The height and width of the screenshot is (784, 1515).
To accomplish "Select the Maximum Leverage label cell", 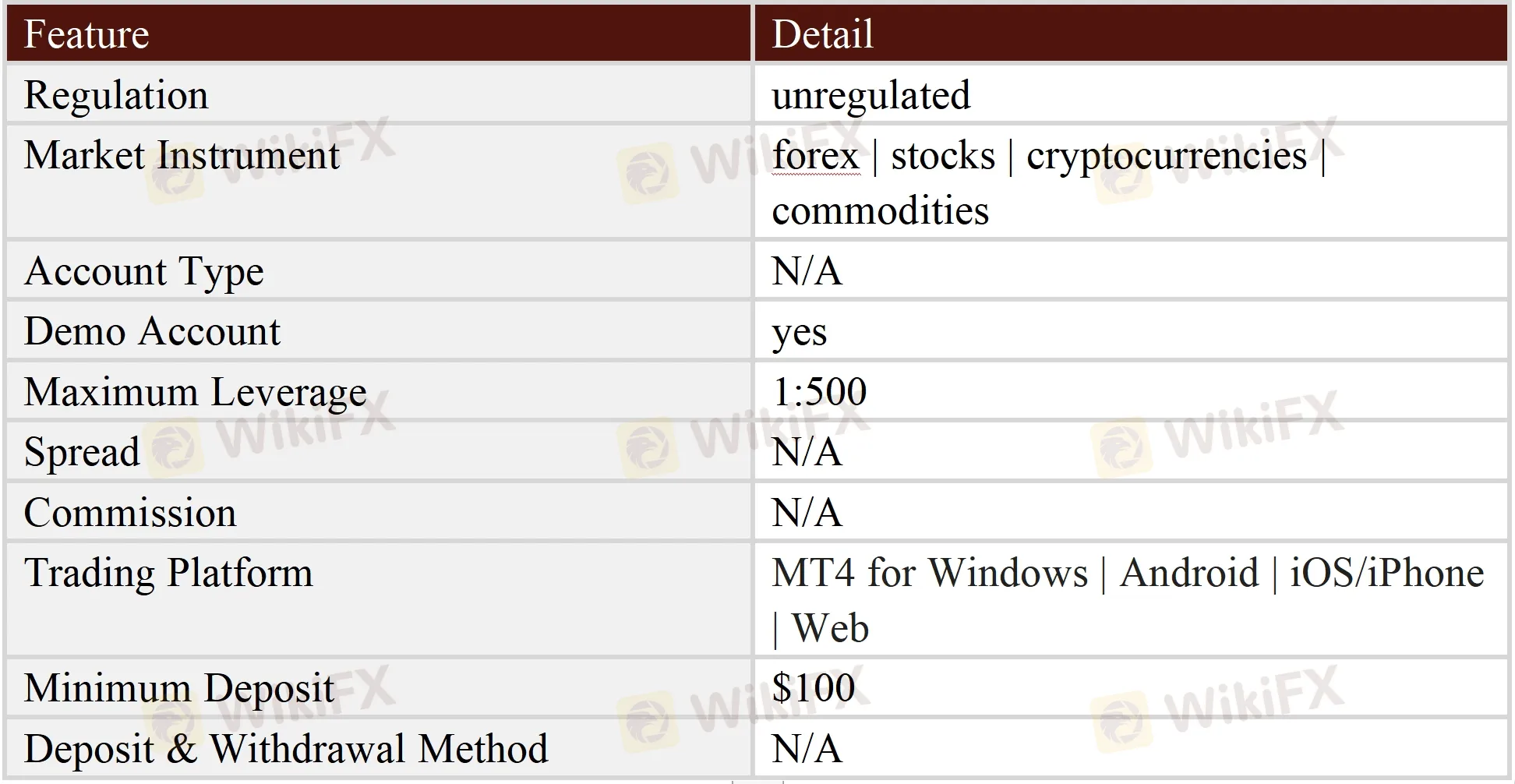I will pyautogui.click(x=195, y=391).
